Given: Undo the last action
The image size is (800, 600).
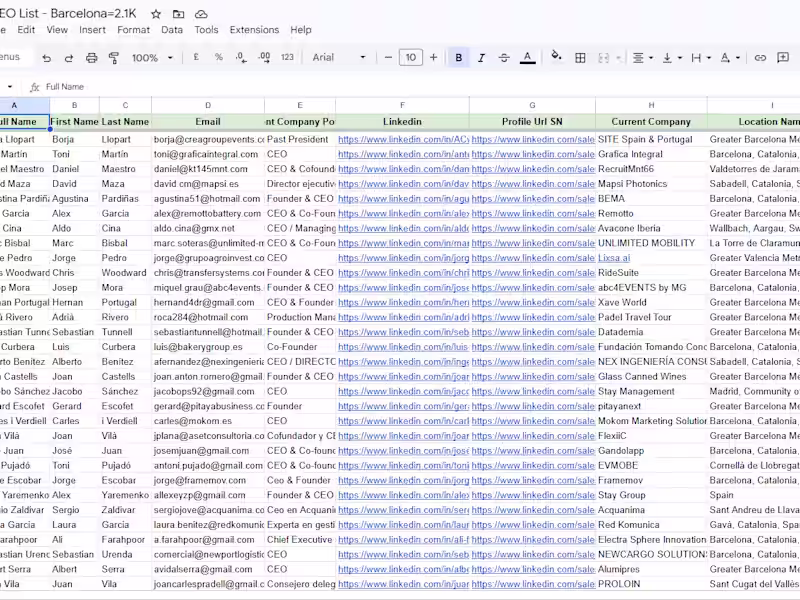Looking at the screenshot, I should click(46, 58).
